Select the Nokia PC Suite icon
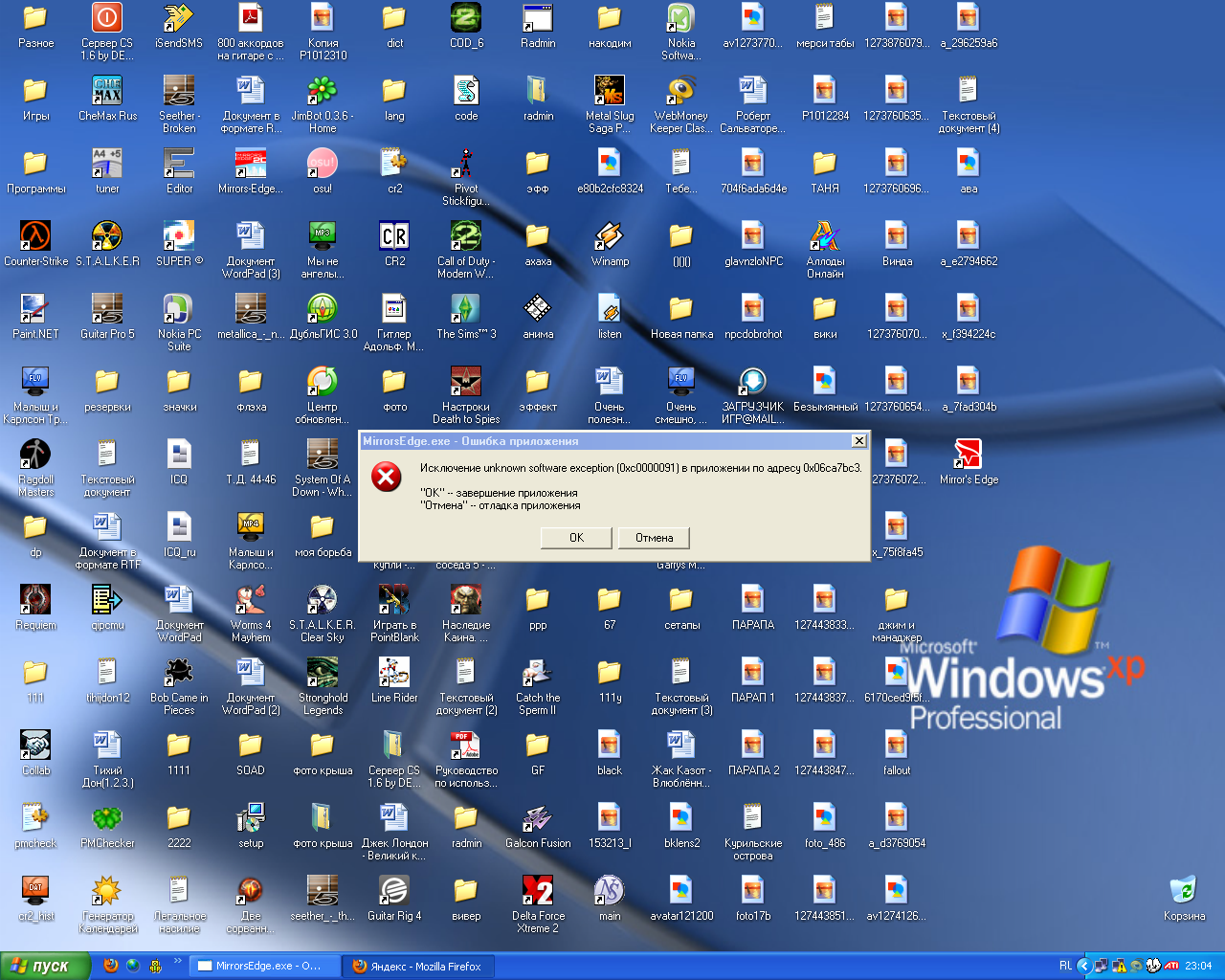Viewport: 1225px width, 980px height. (x=179, y=323)
